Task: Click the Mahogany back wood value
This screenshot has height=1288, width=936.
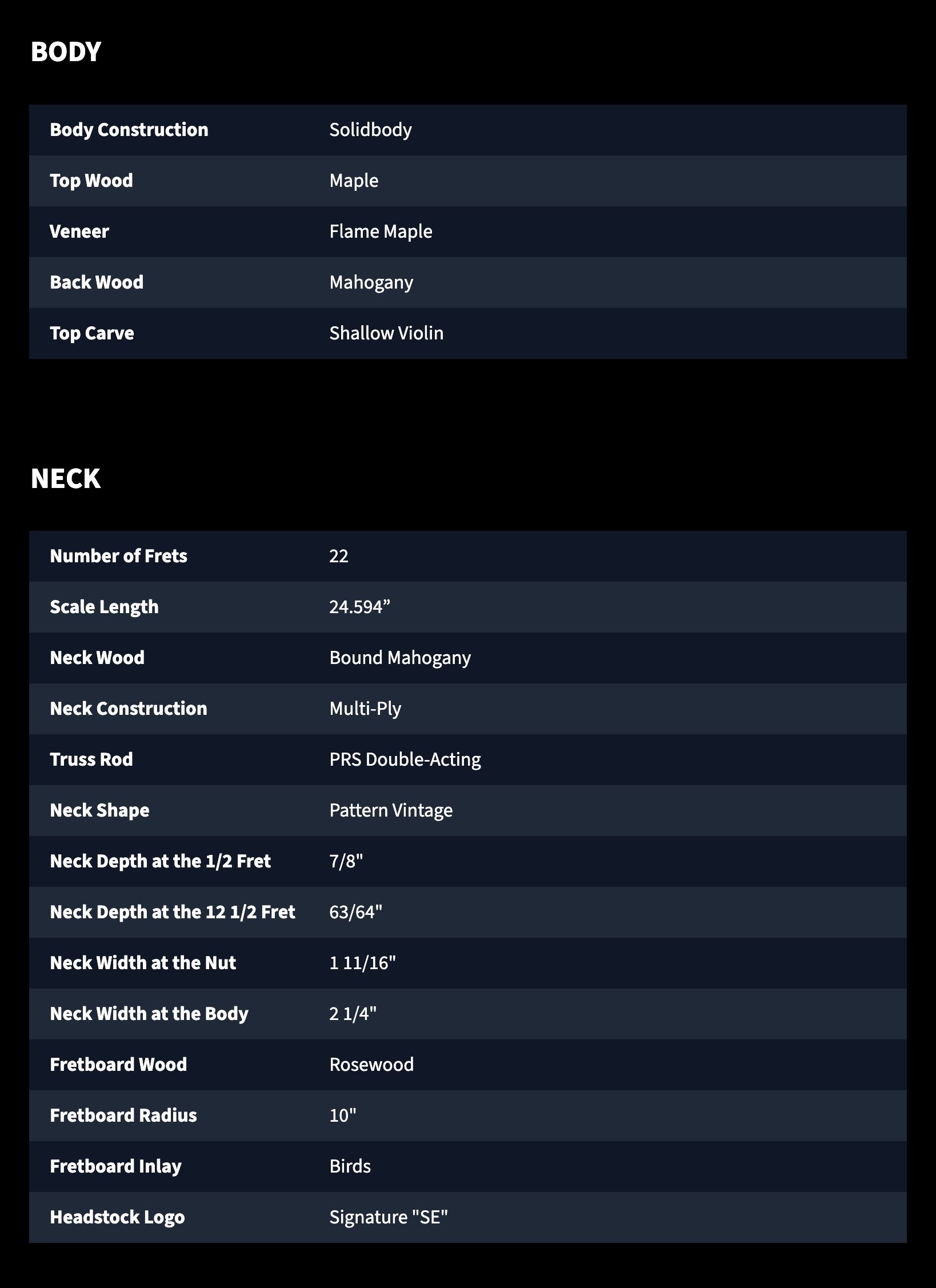Action: [x=371, y=282]
